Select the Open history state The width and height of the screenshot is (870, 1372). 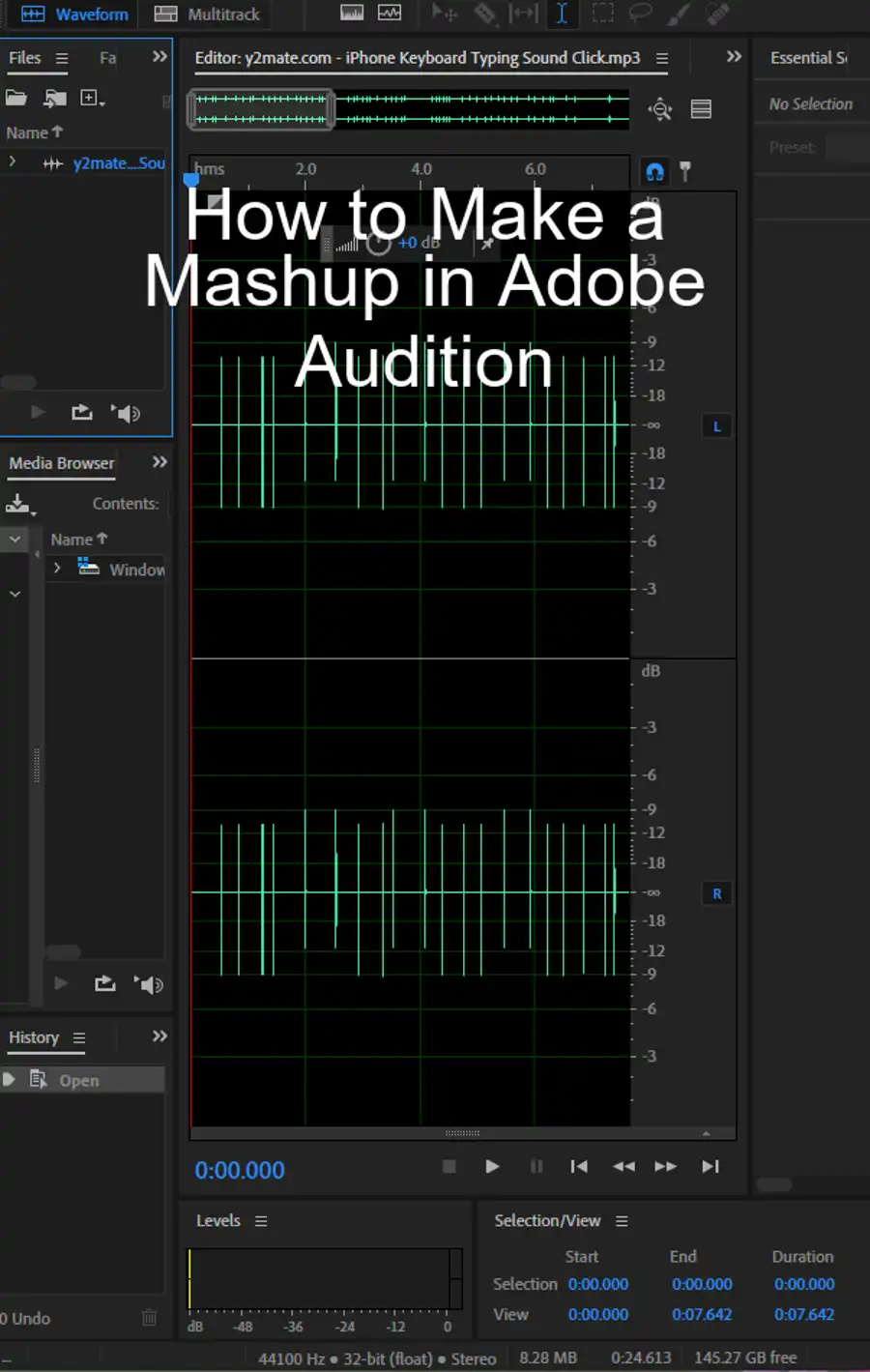82,1080
